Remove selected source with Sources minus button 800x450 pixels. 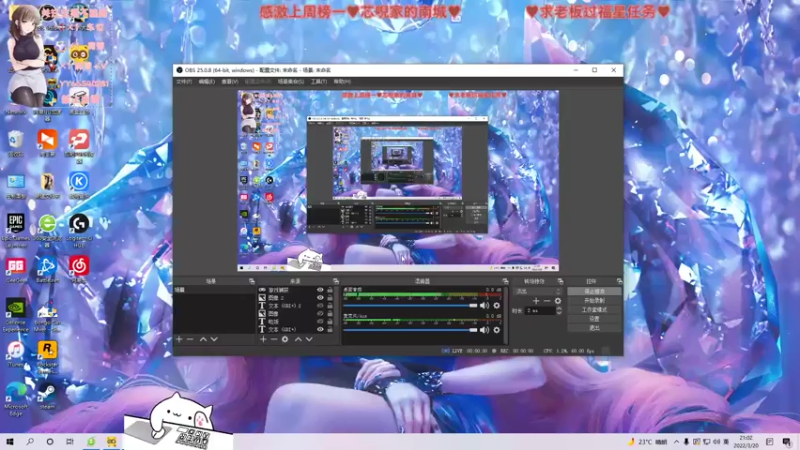pos(274,339)
